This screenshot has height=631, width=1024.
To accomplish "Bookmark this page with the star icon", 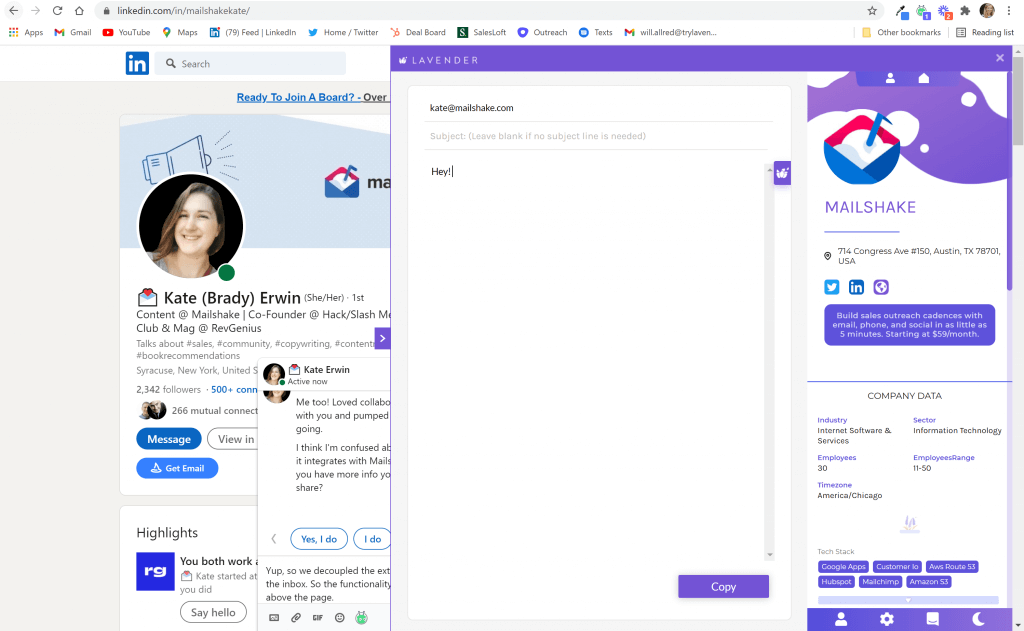I will pos(872,10).
